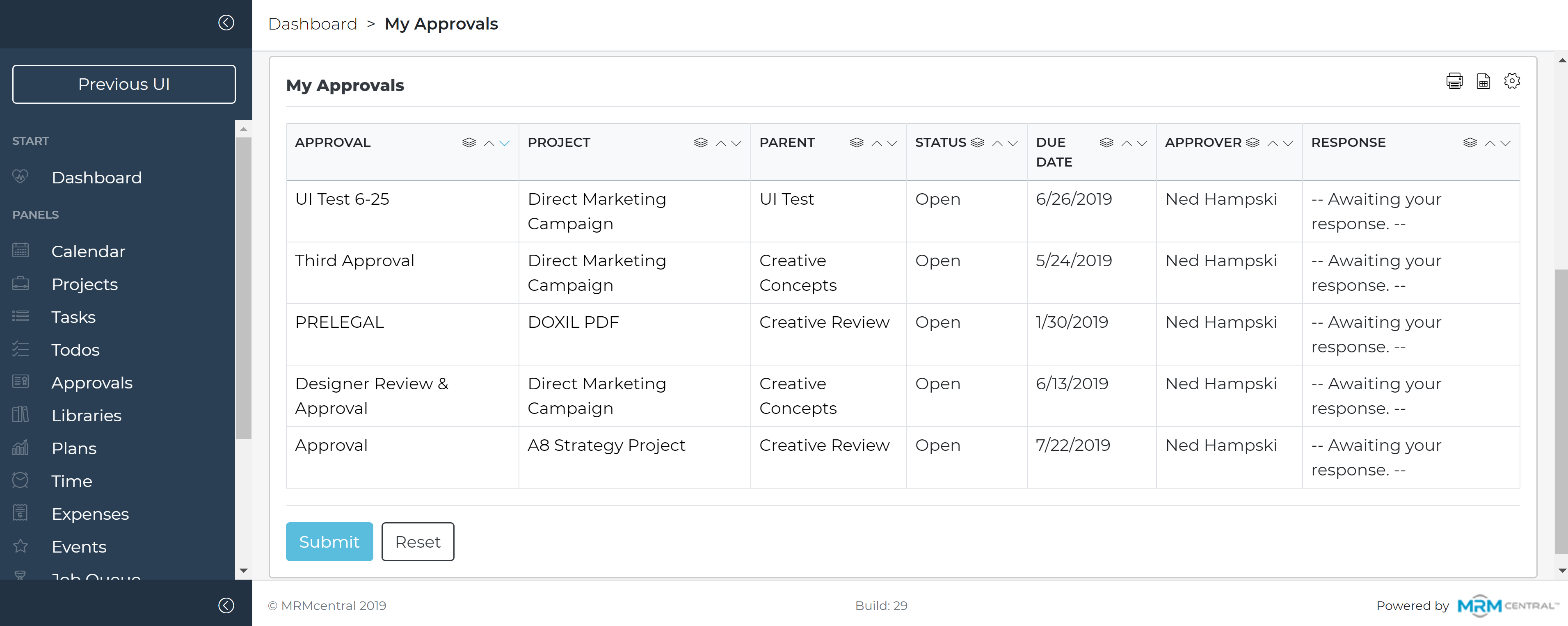The height and width of the screenshot is (626, 1568).
Task: Sort Project column descending
Action: [736, 143]
